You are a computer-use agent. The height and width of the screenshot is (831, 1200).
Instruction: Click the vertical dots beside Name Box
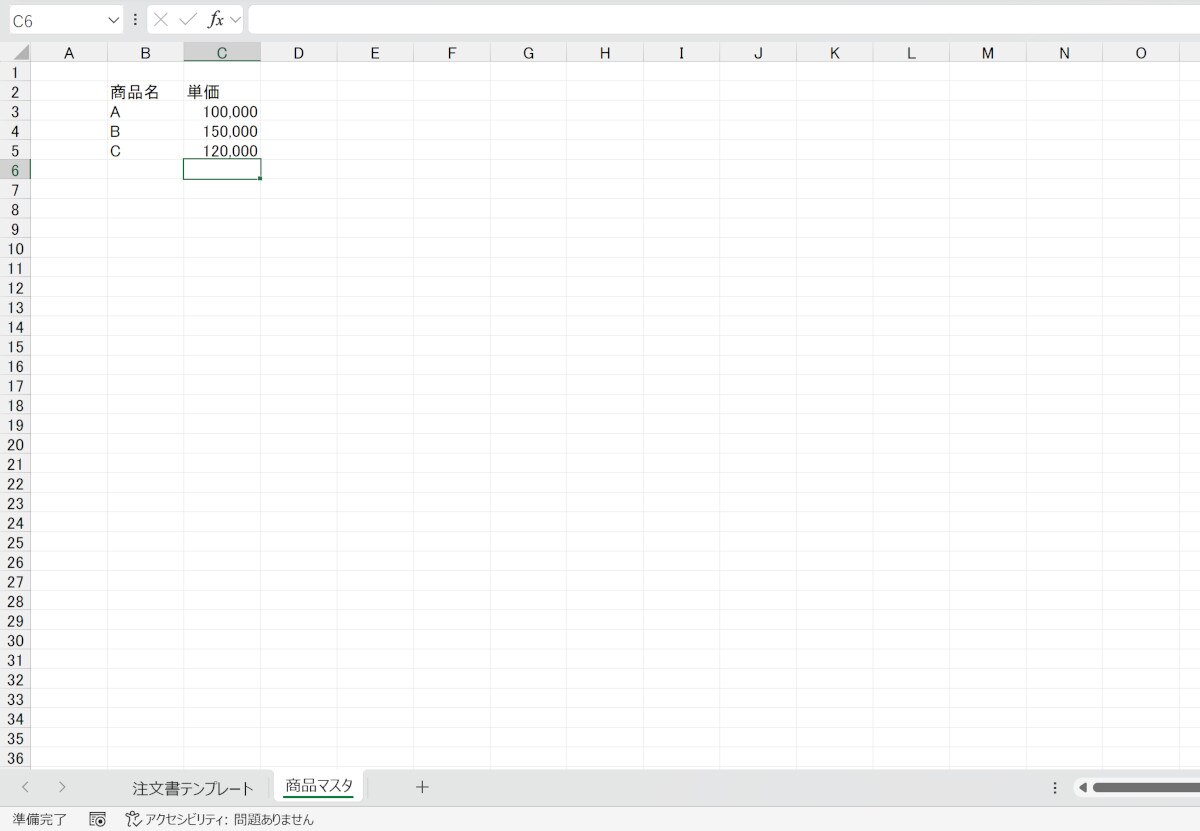coord(136,20)
